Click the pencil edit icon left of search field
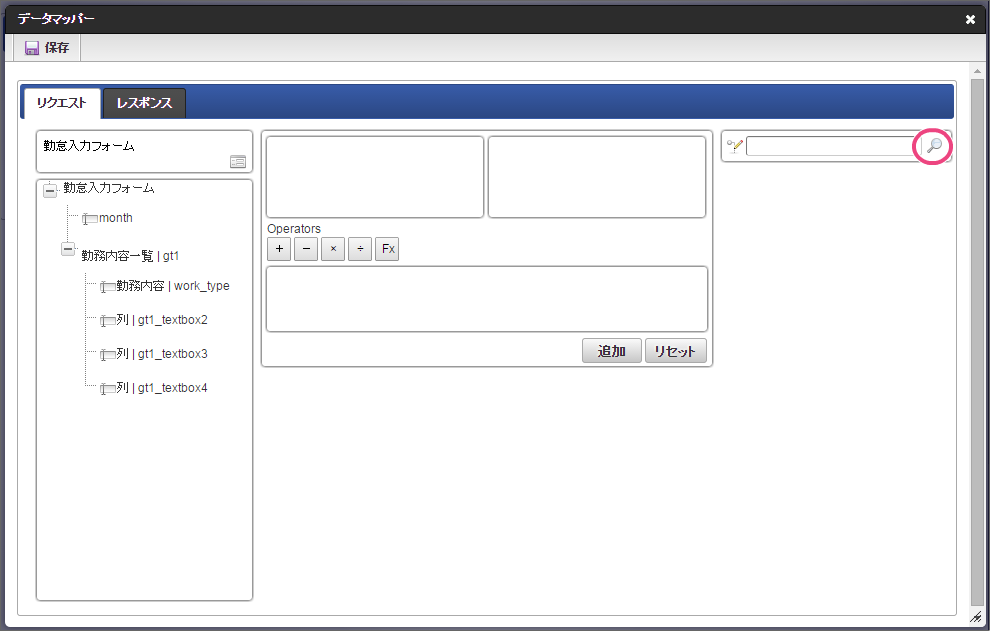Screen dimensions: 990x631 pyautogui.click(x=734, y=147)
